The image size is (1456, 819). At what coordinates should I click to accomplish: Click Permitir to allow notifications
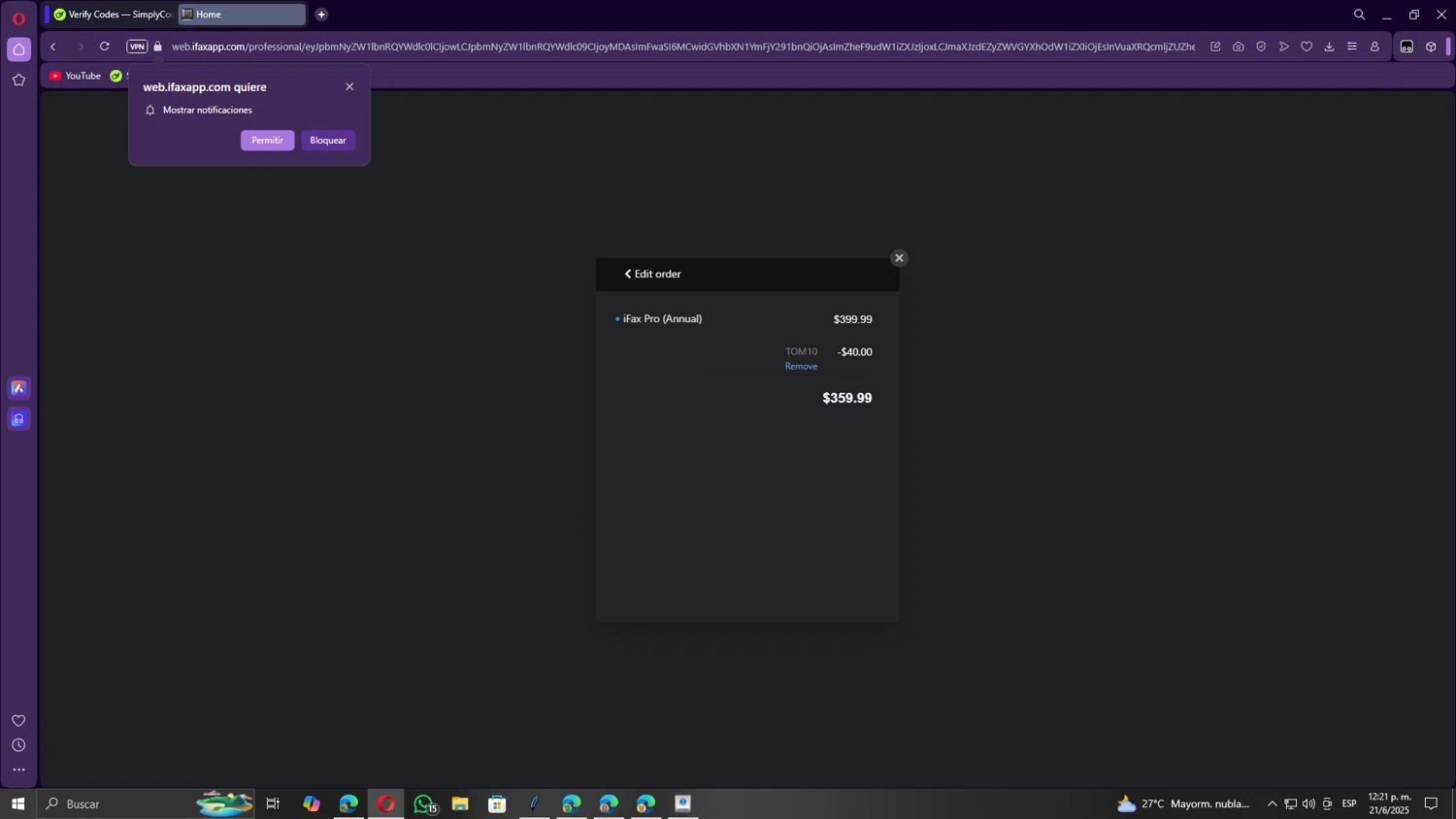267,141
